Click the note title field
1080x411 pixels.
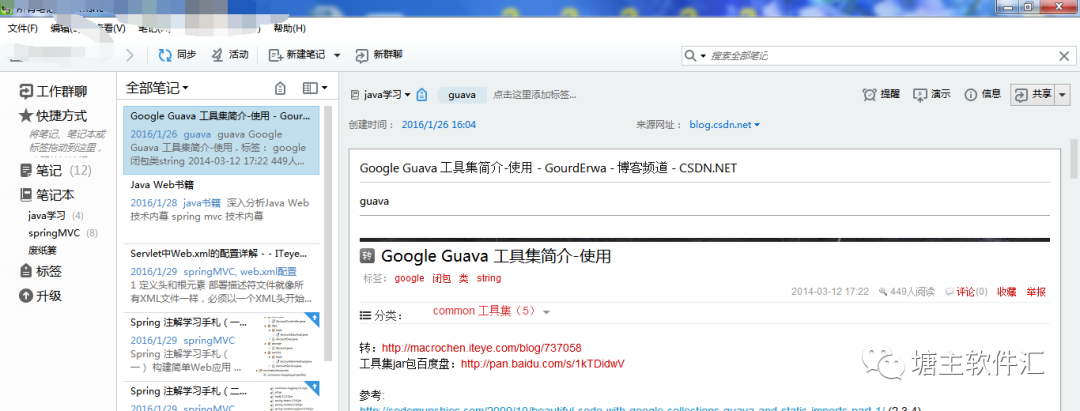[x=704, y=168]
